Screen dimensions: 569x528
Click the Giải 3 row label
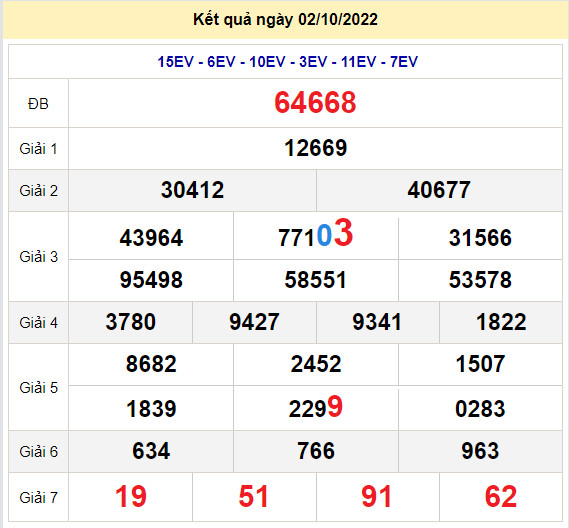(38, 257)
